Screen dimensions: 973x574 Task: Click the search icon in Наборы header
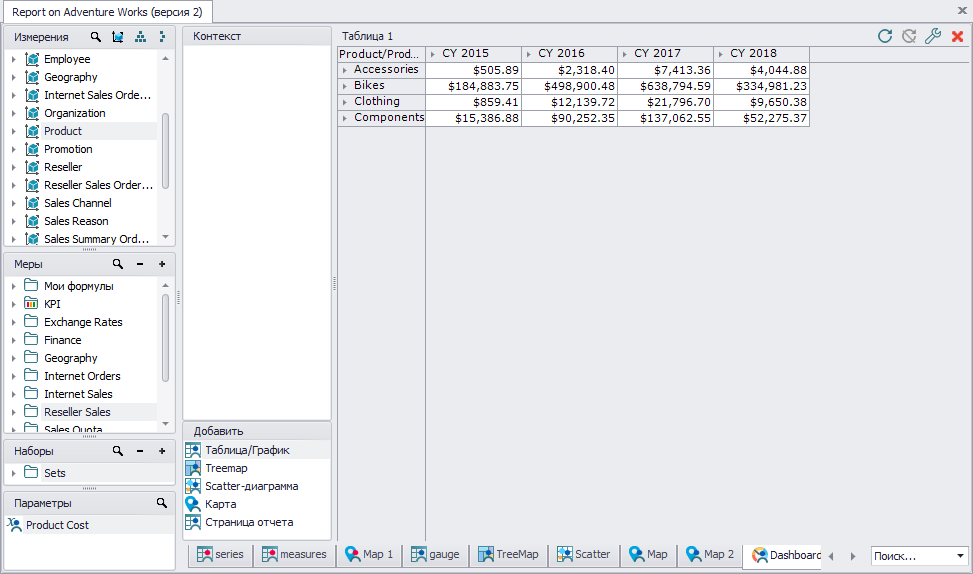pos(118,451)
